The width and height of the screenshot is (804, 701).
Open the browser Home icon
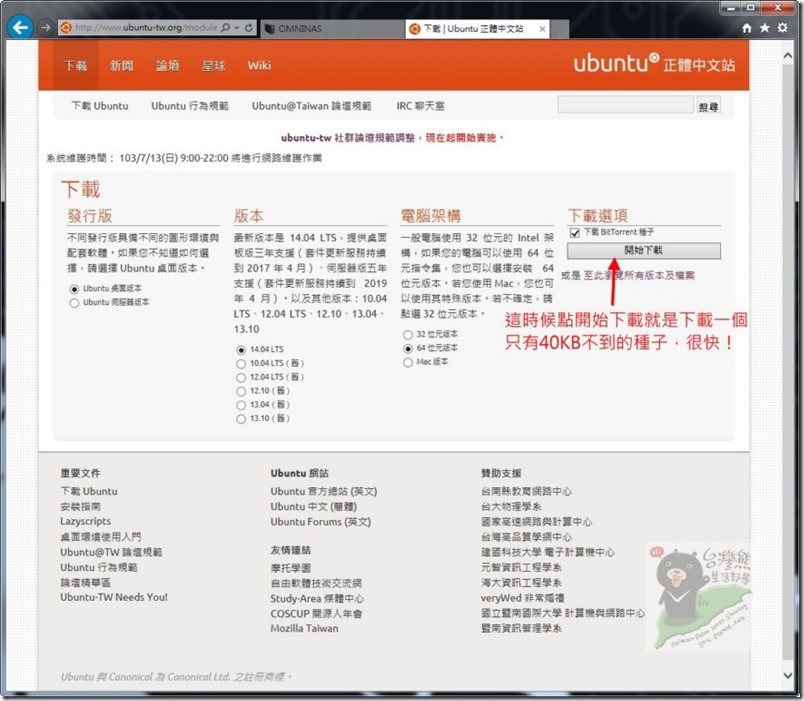tap(747, 28)
